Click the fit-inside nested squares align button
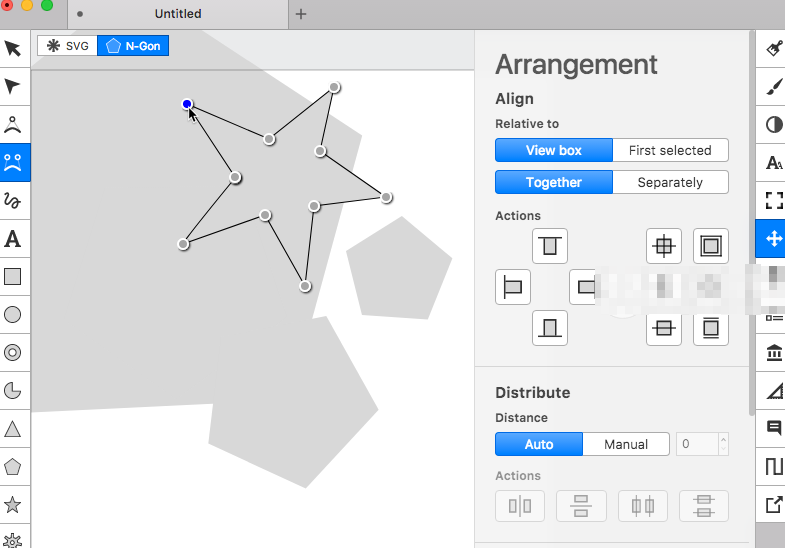The height and width of the screenshot is (548, 785). tap(710, 246)
